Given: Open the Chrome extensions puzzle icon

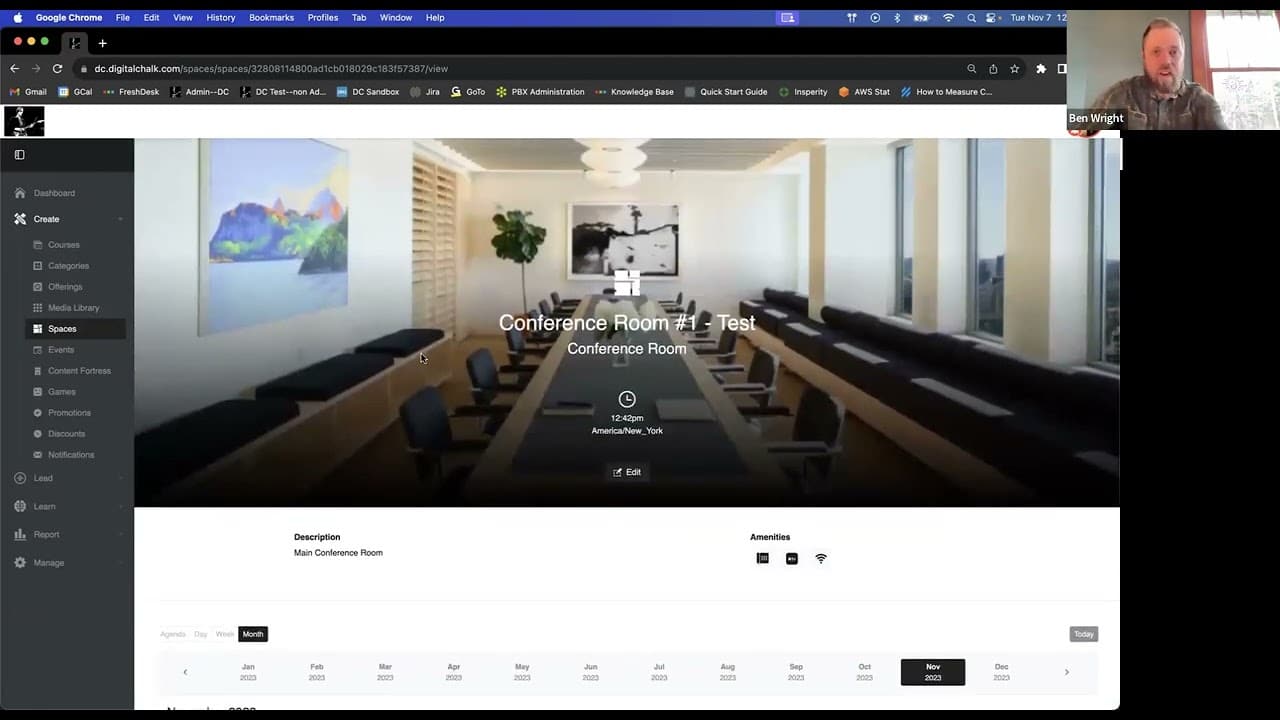Looking at the screenshot, I should click(x=1041, y=69).
